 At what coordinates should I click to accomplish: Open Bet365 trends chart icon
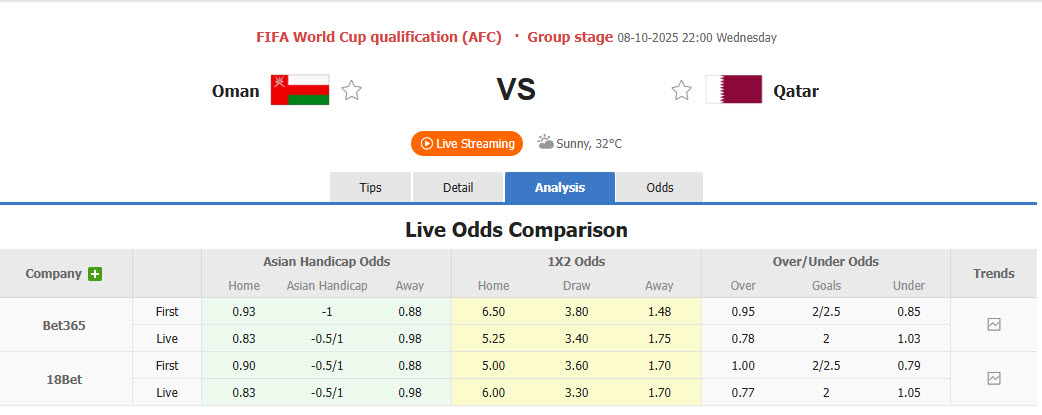[994, 325]
